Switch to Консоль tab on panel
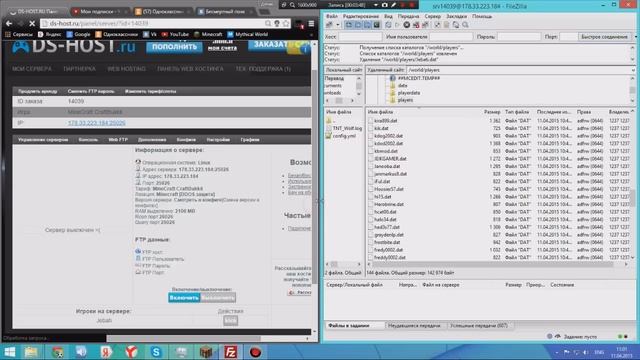The width and height of the screenshot is (640, 360). pos(88,140)
